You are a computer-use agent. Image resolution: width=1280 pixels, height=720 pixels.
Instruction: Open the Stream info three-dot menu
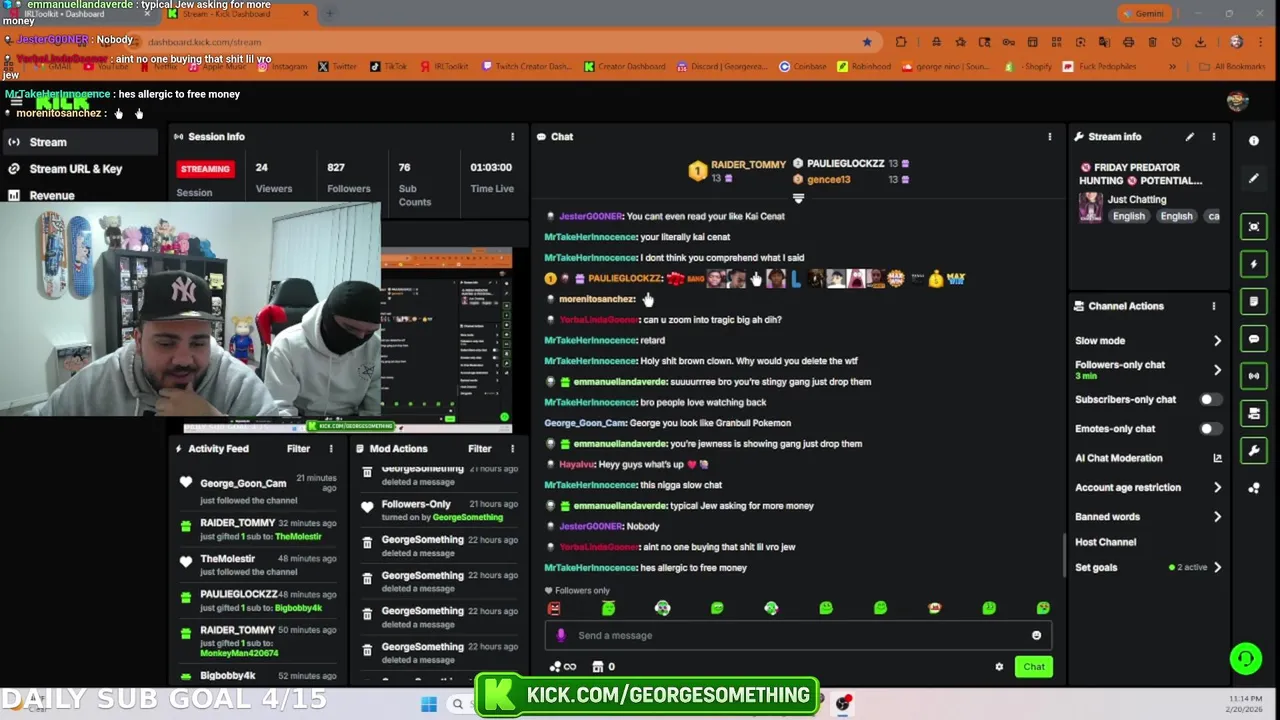tap(1213, 137)
